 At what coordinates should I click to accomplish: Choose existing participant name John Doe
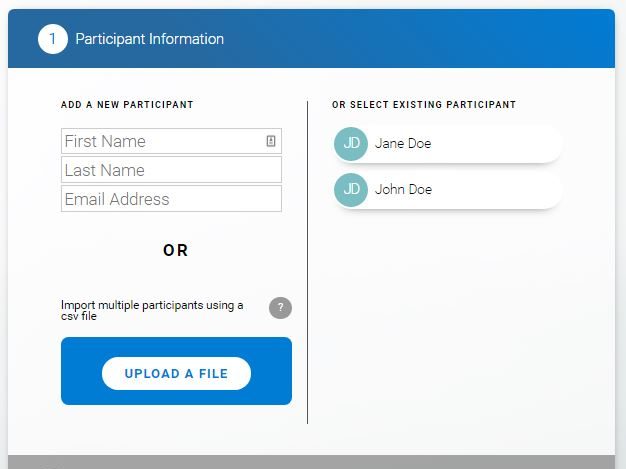403,189
